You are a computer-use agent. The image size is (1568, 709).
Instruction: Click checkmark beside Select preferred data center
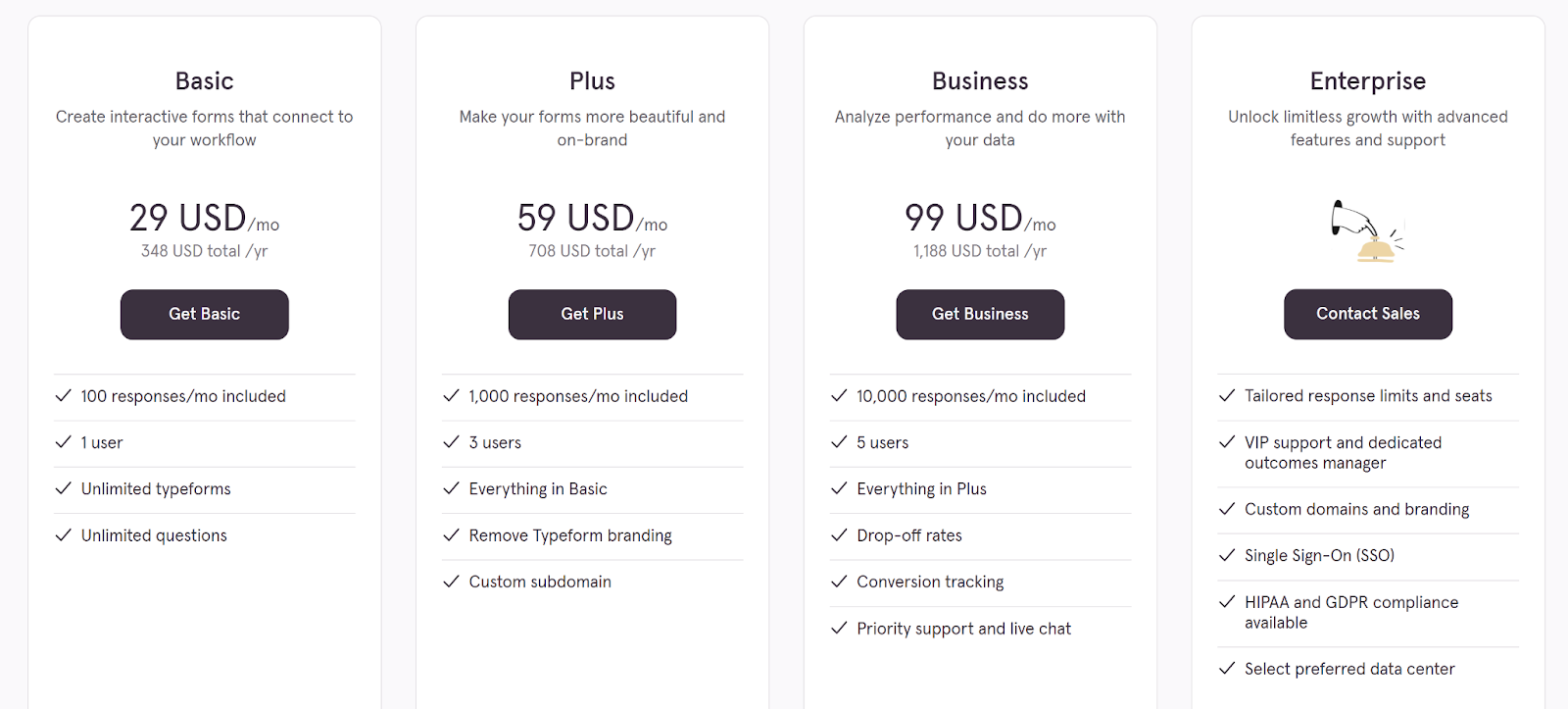point(1227,669)
